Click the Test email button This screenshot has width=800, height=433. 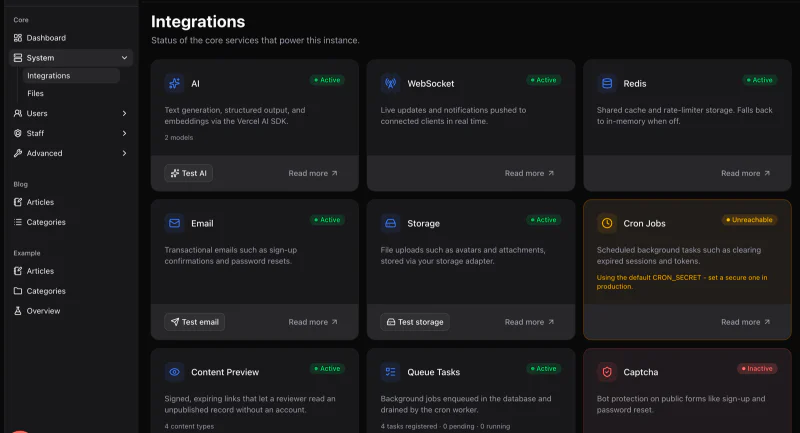(194, 322)
